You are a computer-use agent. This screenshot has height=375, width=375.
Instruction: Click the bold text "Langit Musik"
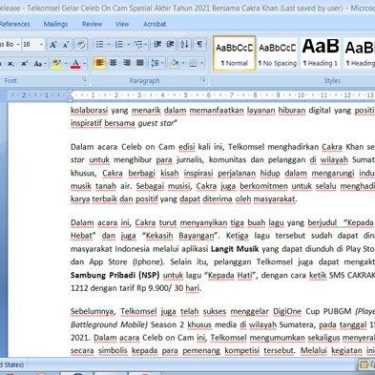(x=235, y=249)
